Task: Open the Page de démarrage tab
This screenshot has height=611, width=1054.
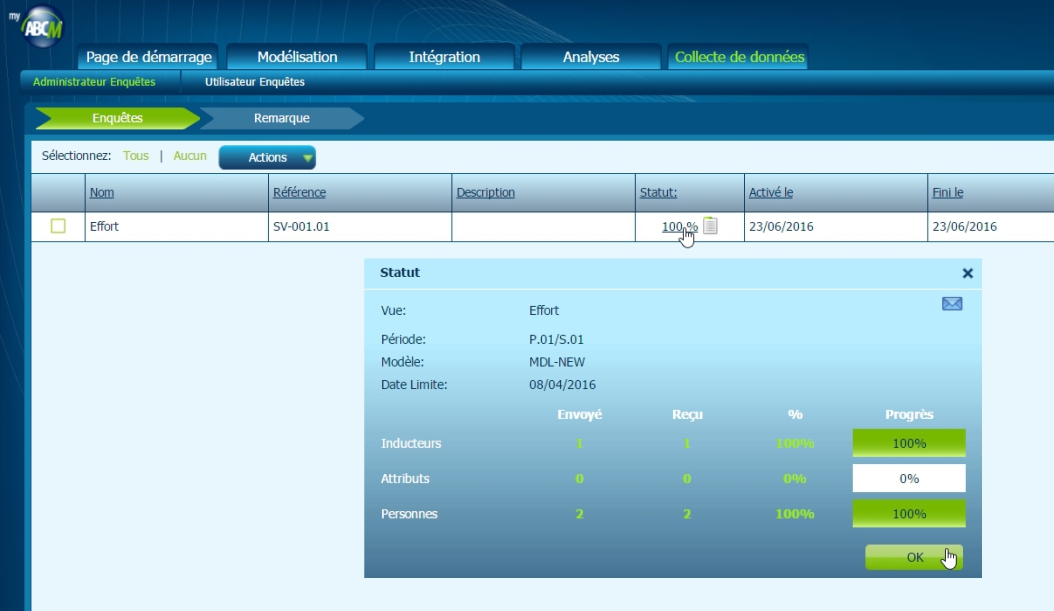Action: pyautogui.click(x=149, y=57)
